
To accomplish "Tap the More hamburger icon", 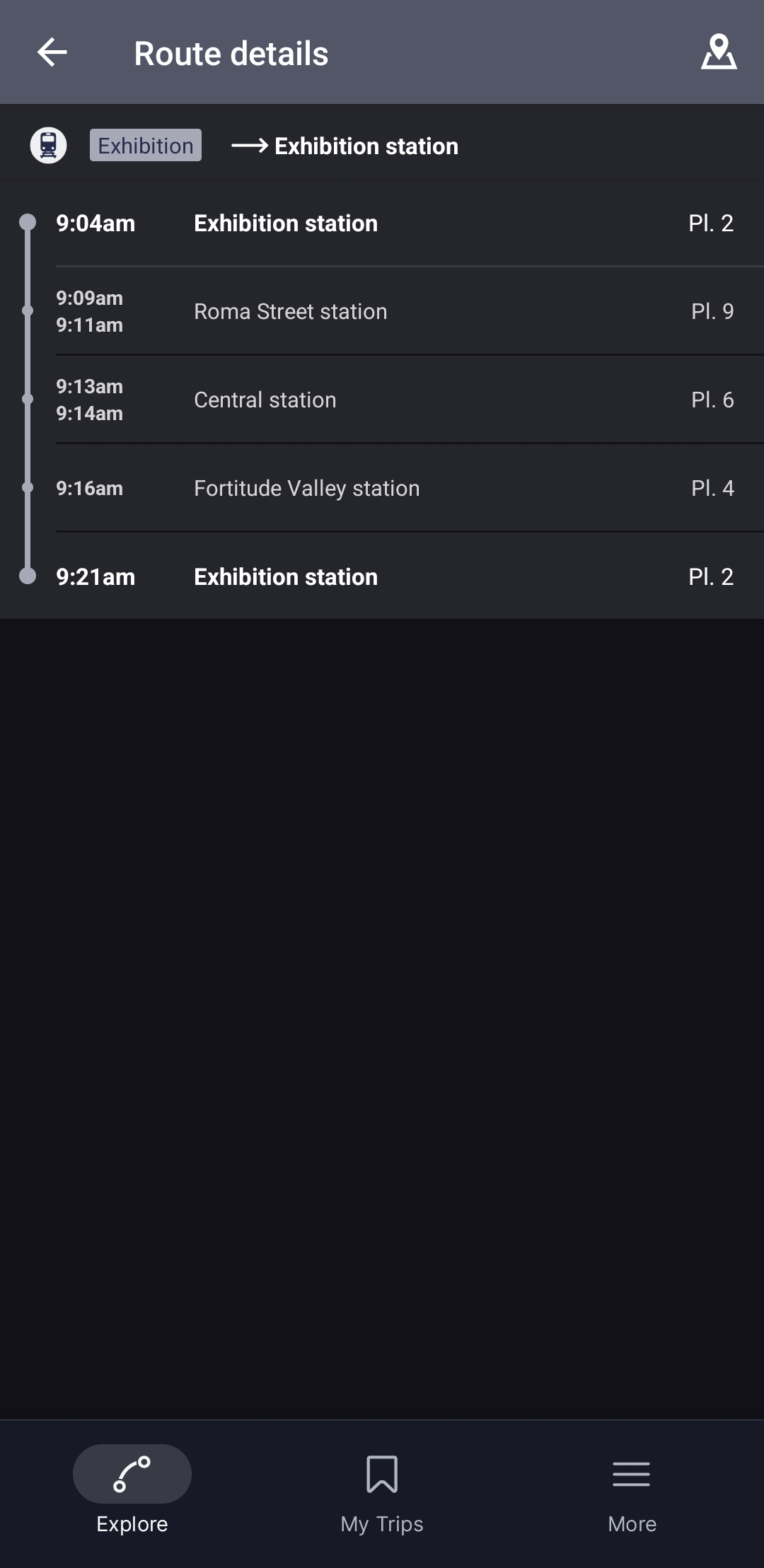I will click(x=631, y=1474).
